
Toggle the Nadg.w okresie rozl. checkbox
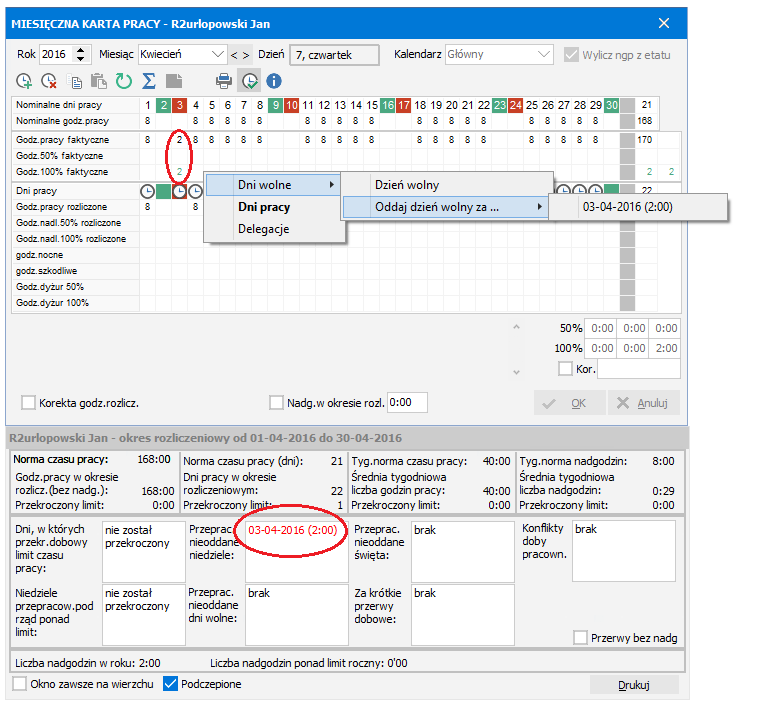(x=277, y=403)
